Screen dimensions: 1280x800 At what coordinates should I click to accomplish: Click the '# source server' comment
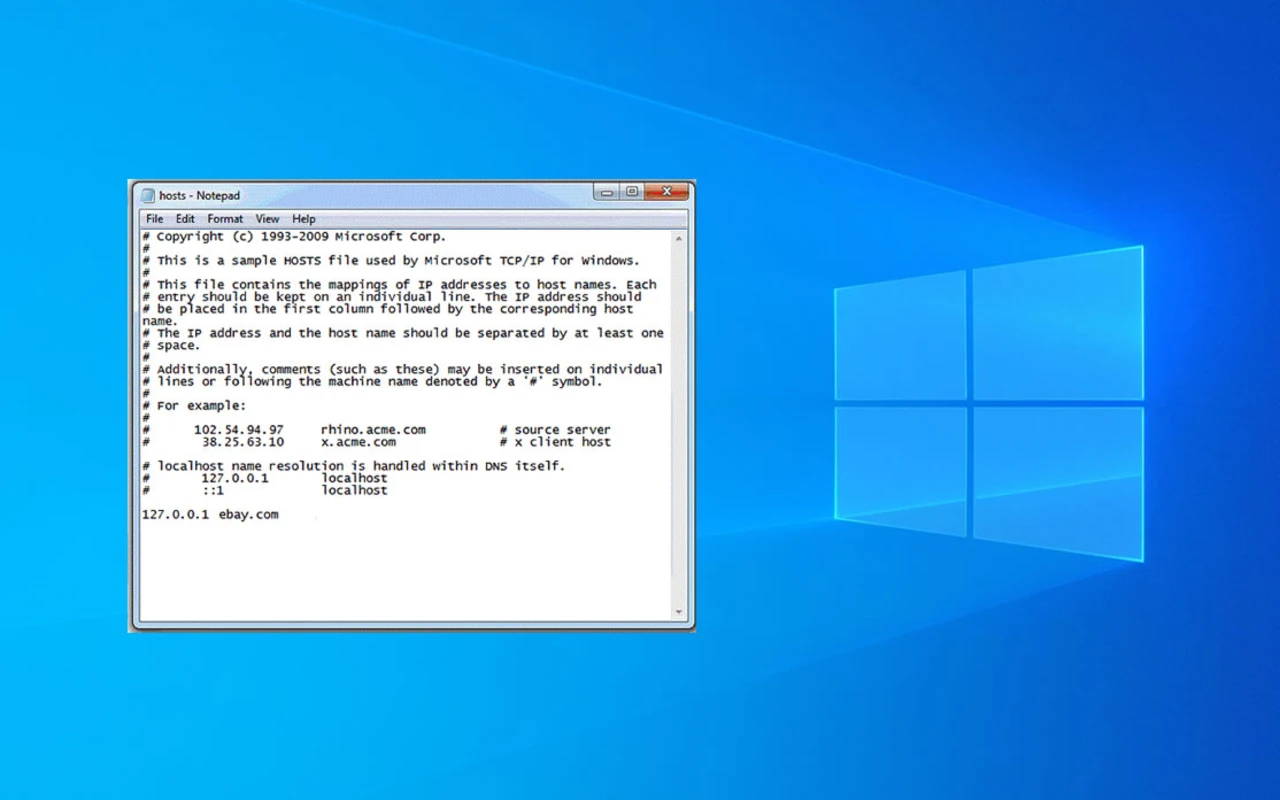555,430
